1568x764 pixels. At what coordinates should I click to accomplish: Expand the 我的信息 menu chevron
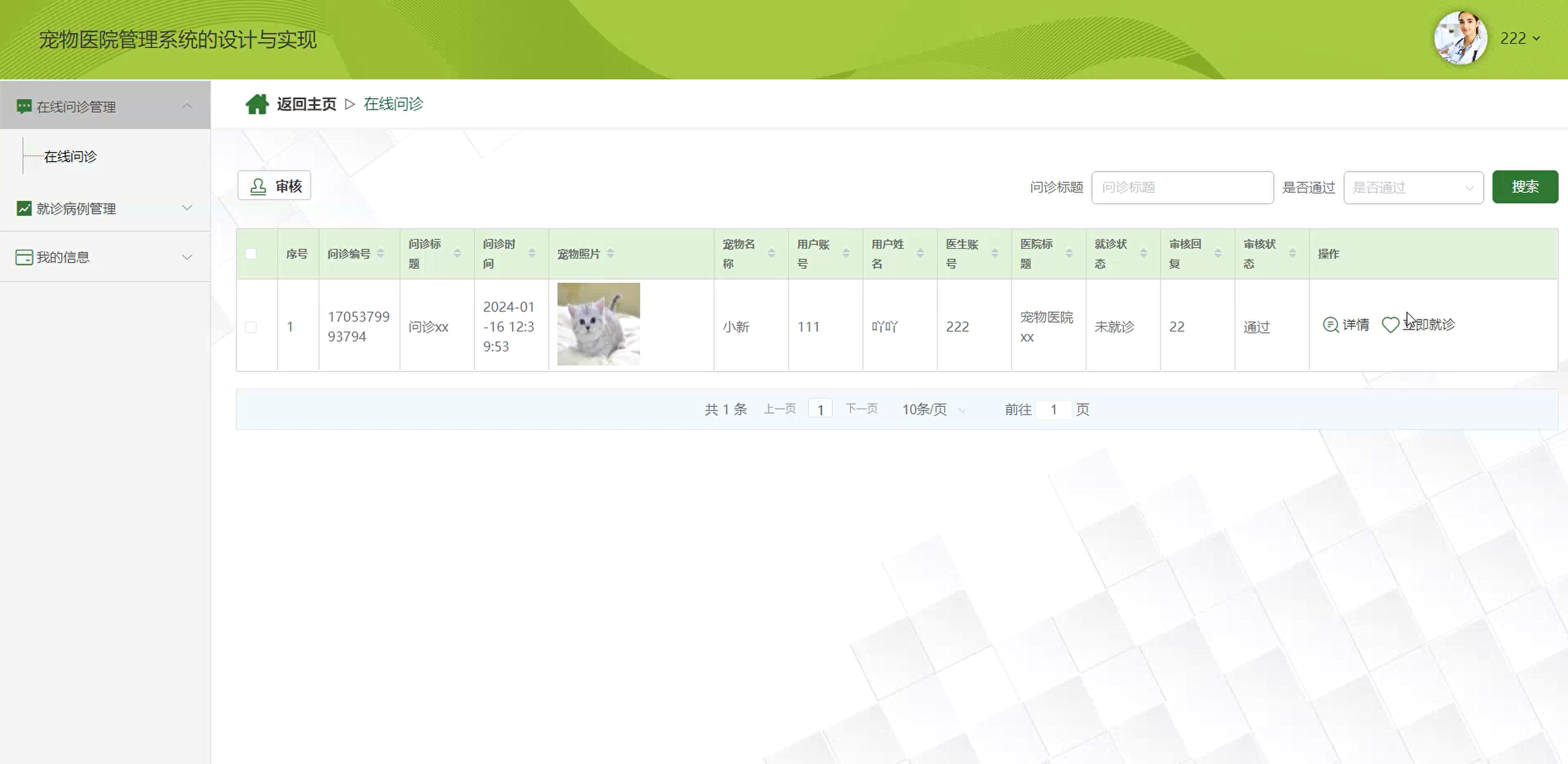[187, 257]
